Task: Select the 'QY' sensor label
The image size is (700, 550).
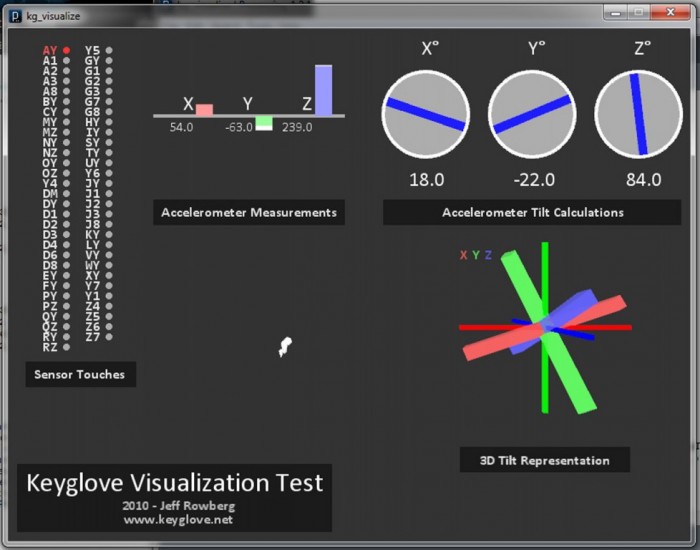Action: 50,317
